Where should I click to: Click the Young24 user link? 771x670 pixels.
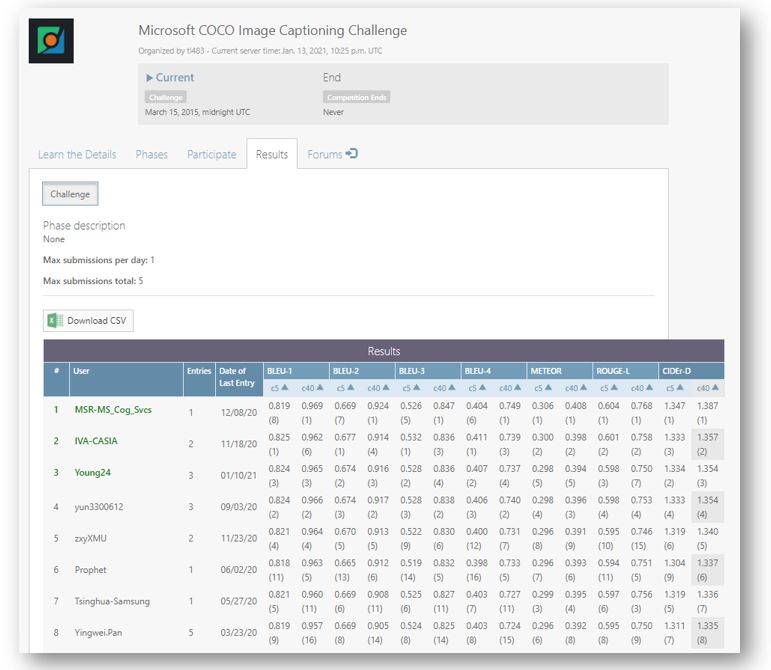click(x=93, y=471)
